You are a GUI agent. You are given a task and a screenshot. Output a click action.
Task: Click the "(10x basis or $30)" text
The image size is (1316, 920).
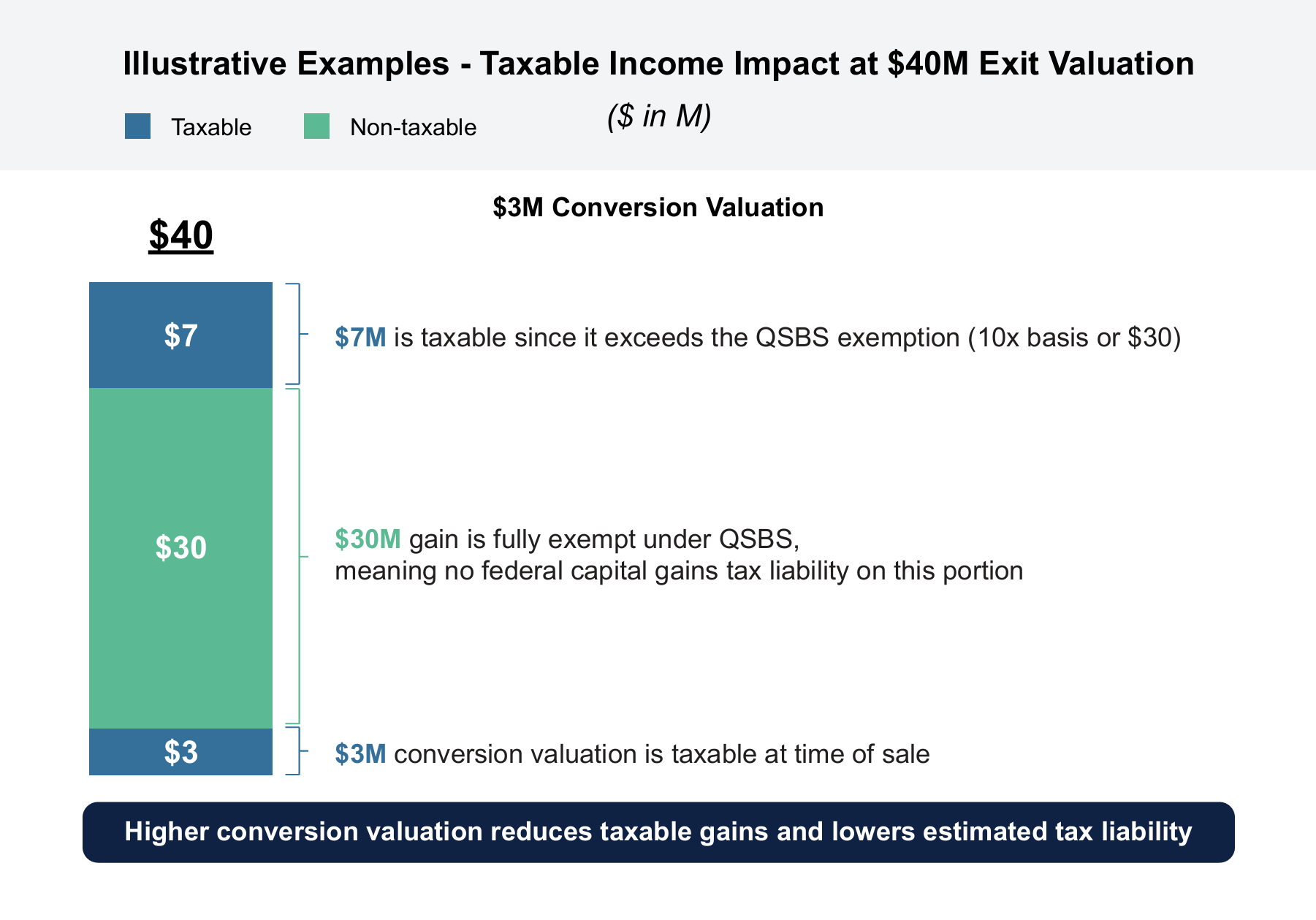[x=1074, y=338]
